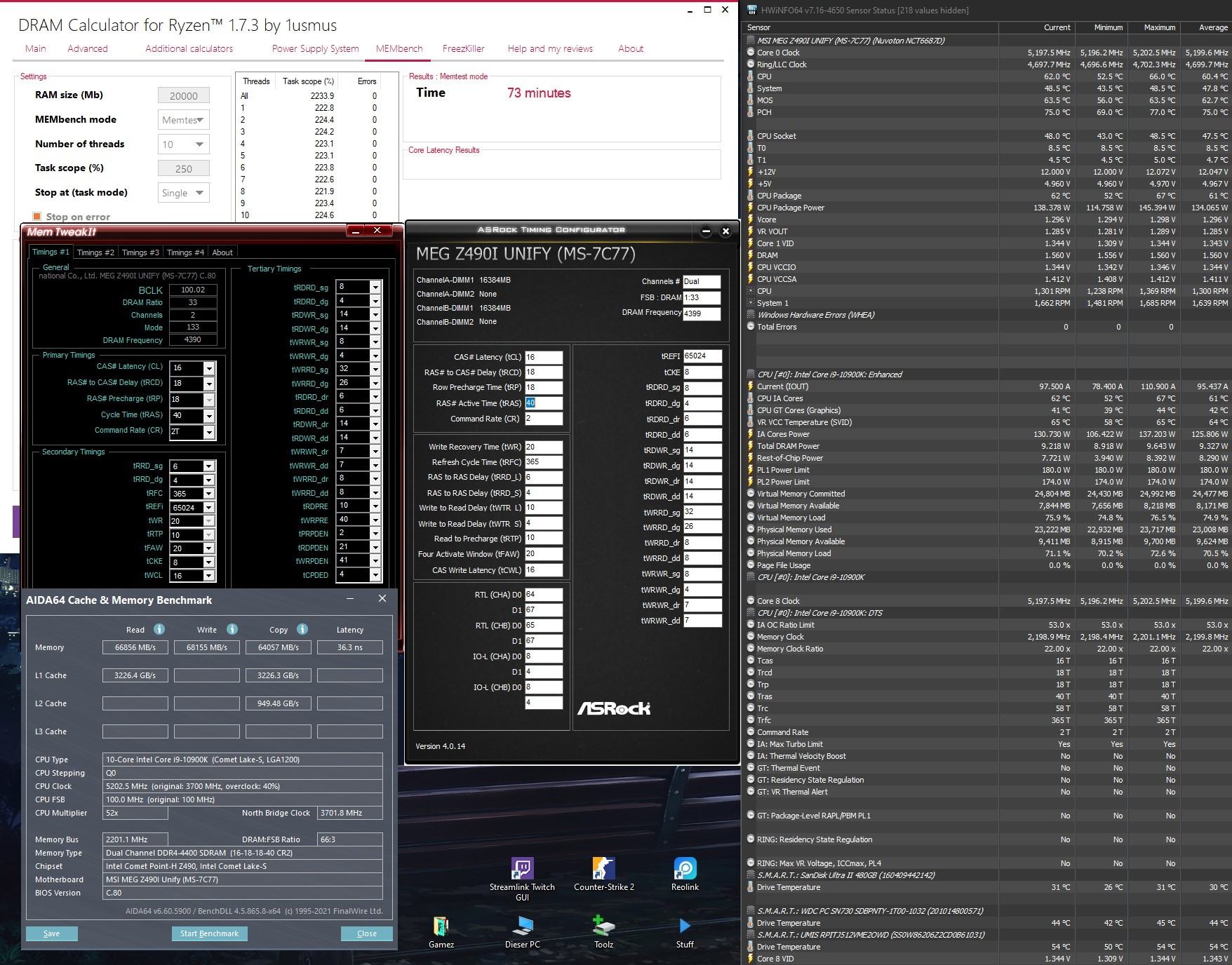The width and height of the screenshot is (1232, 965).
Task: Click the lightning icon beside +12V sensor
Action: [x=750, y=172]
